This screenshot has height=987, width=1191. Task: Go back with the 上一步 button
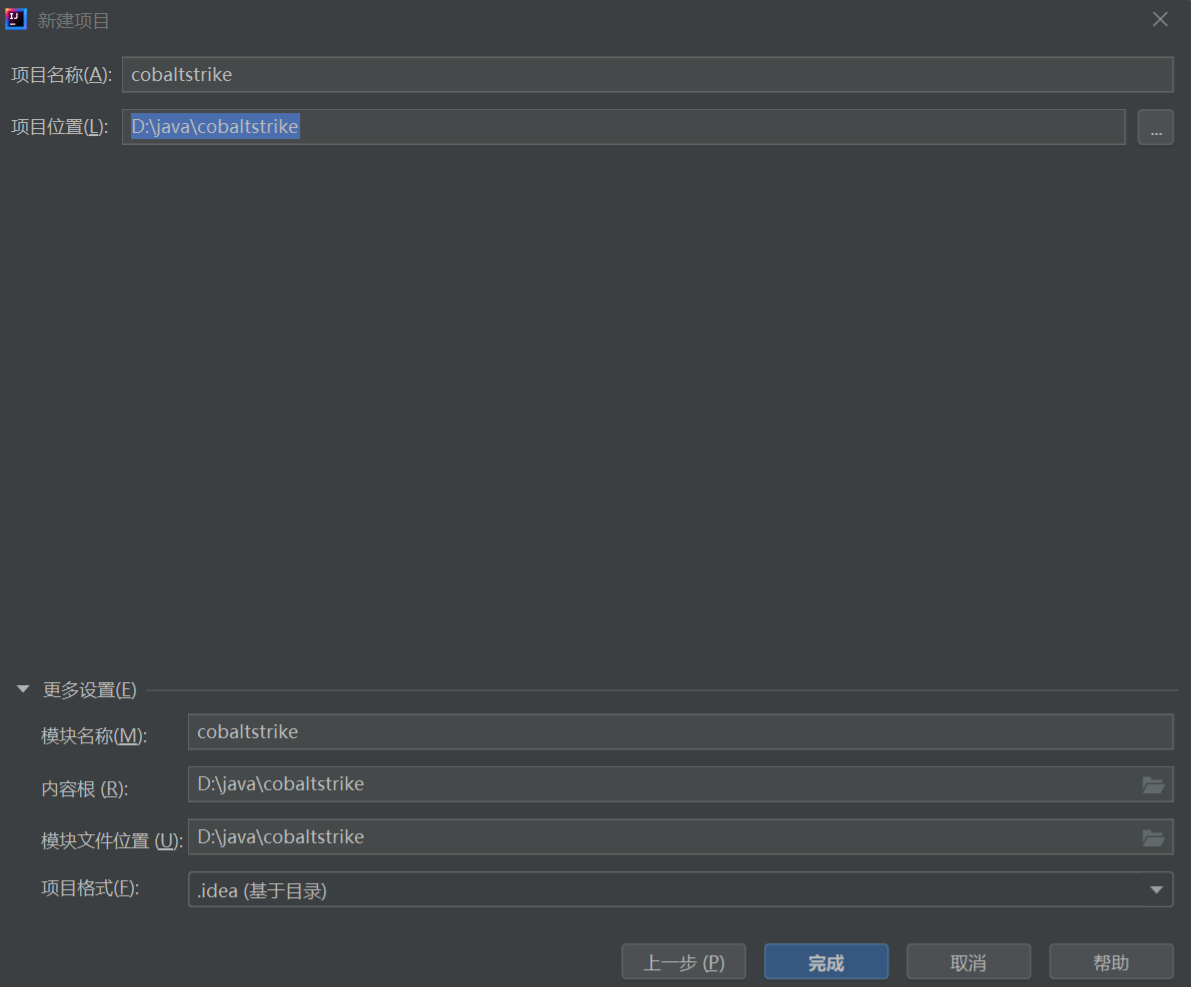click(x=683, y=962)
